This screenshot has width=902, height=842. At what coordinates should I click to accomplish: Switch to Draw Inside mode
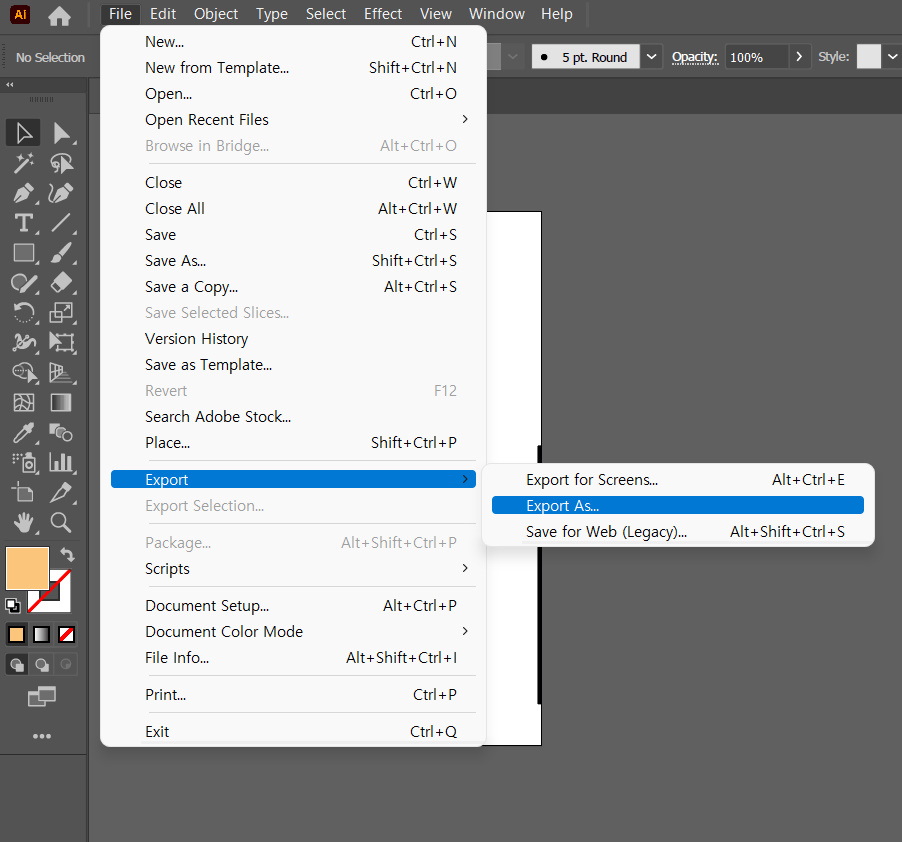tap(66, 665)
